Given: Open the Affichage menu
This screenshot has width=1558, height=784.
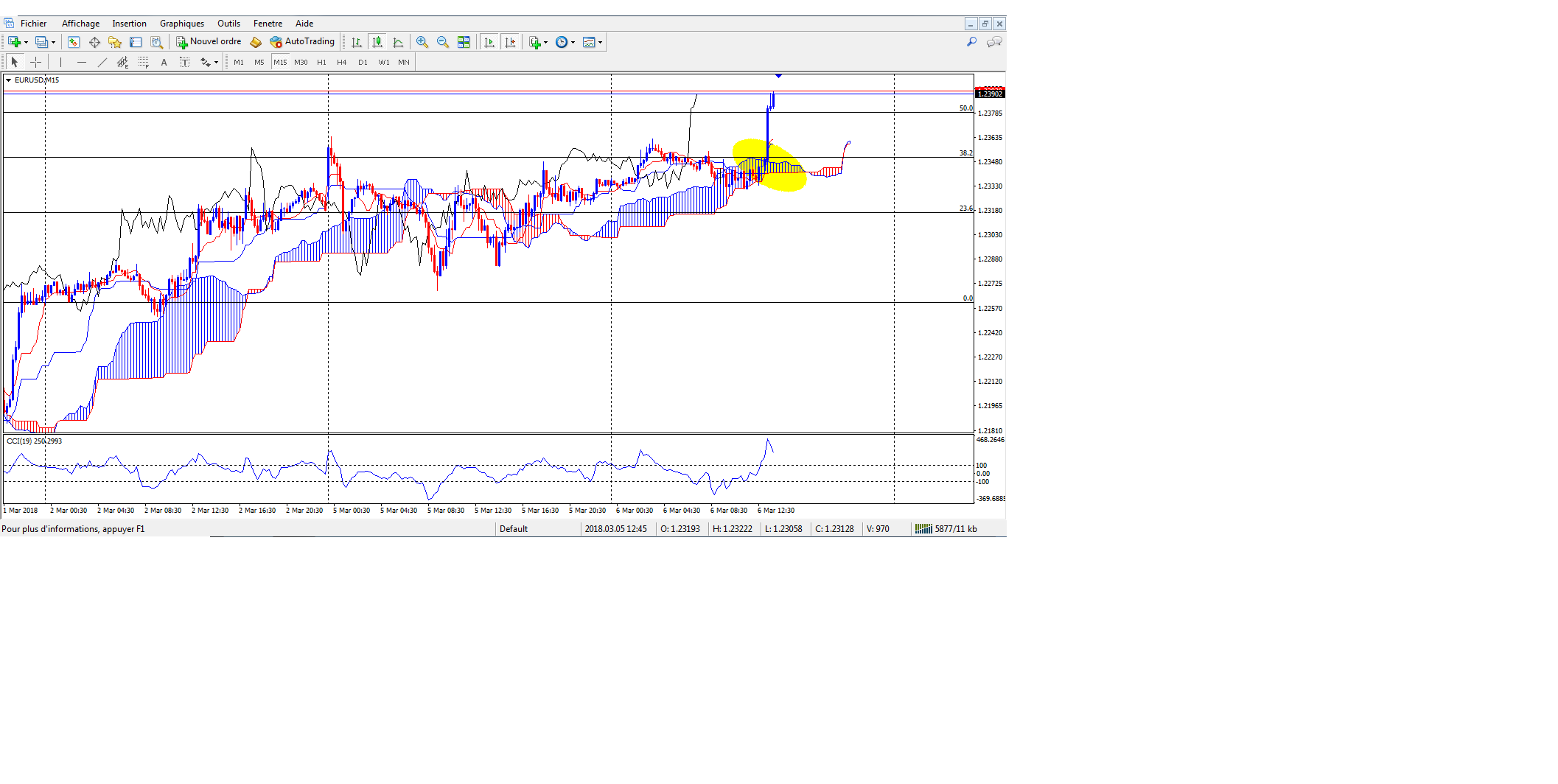Looking at the screenshot, I should coord(80,24).
